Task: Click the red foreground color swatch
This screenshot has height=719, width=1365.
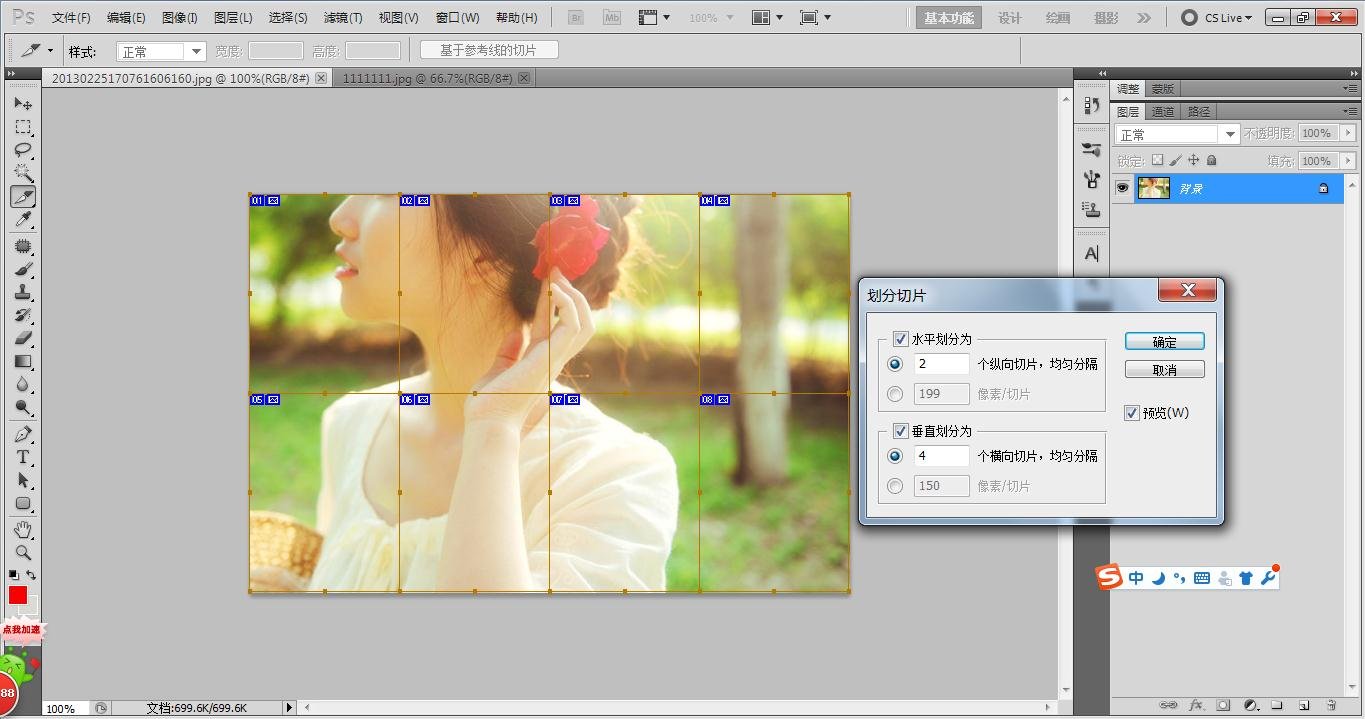Action: pos(18,595)
